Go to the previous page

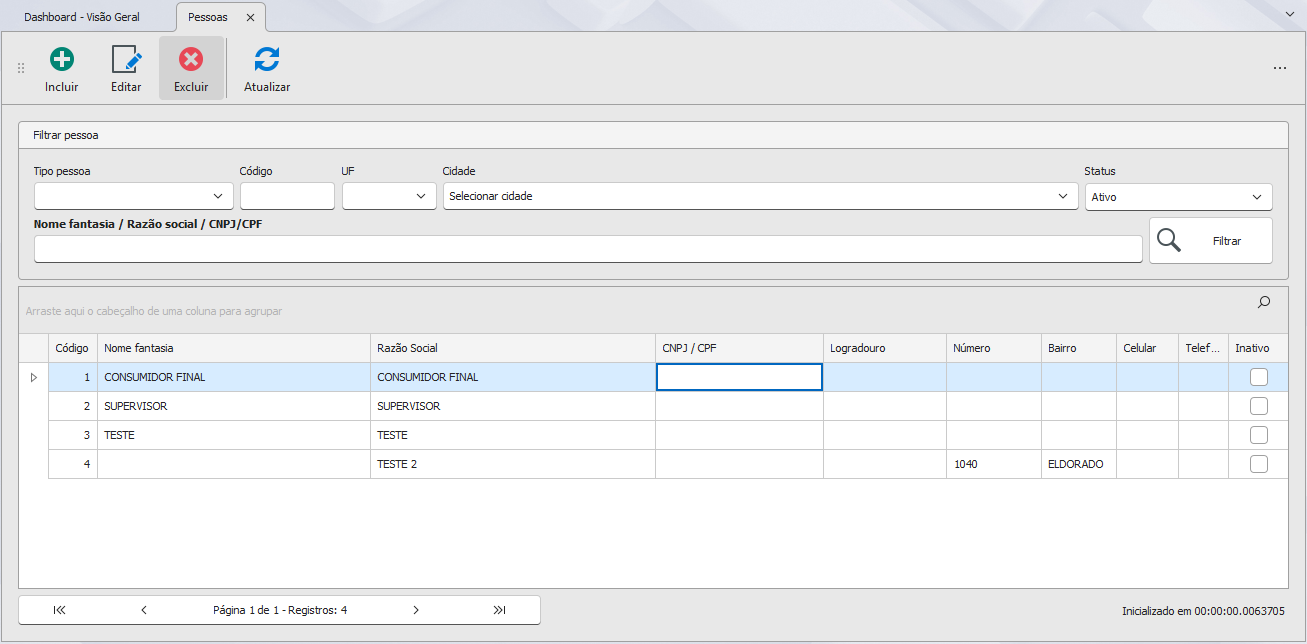click(144, 610)
